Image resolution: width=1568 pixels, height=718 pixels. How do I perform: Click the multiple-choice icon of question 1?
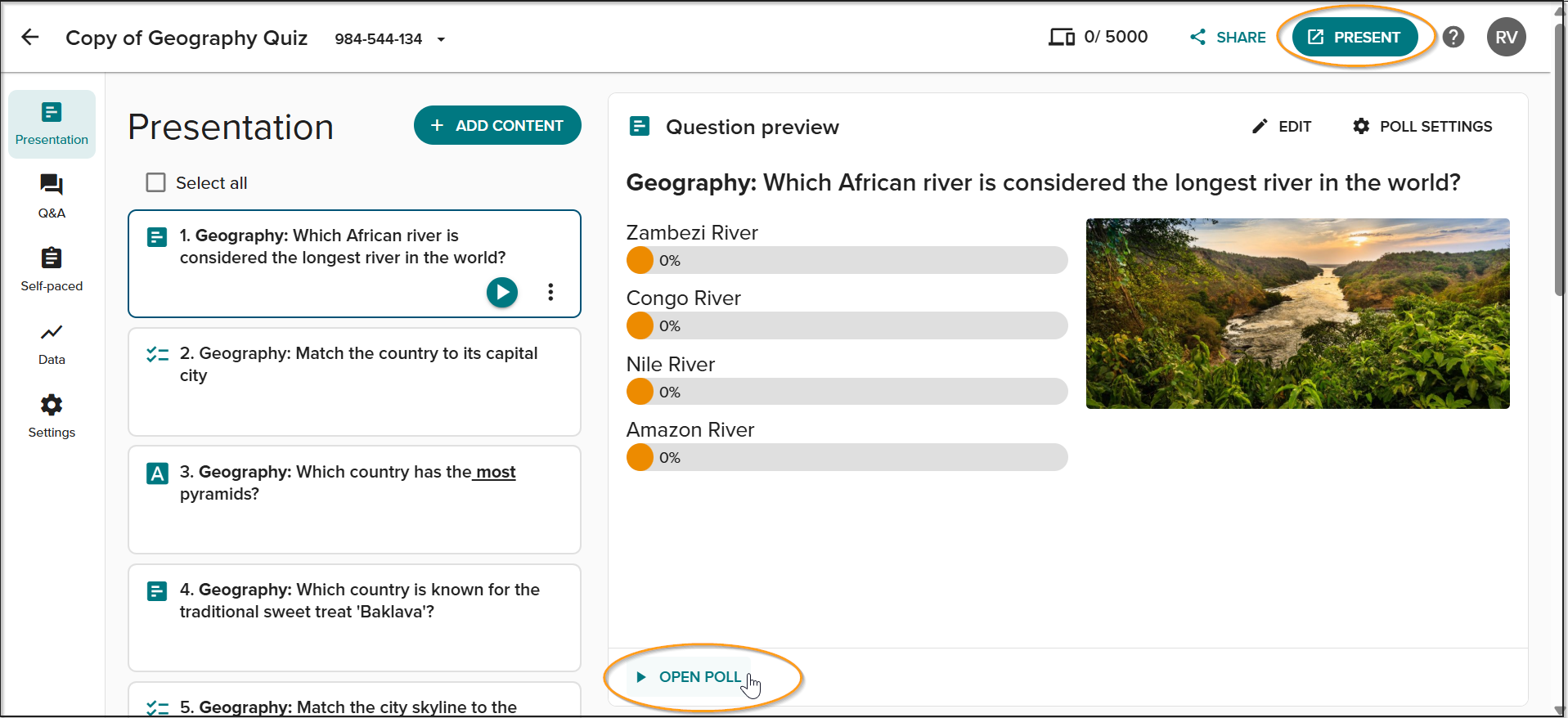pyautogui.click(x=157, y=237)
